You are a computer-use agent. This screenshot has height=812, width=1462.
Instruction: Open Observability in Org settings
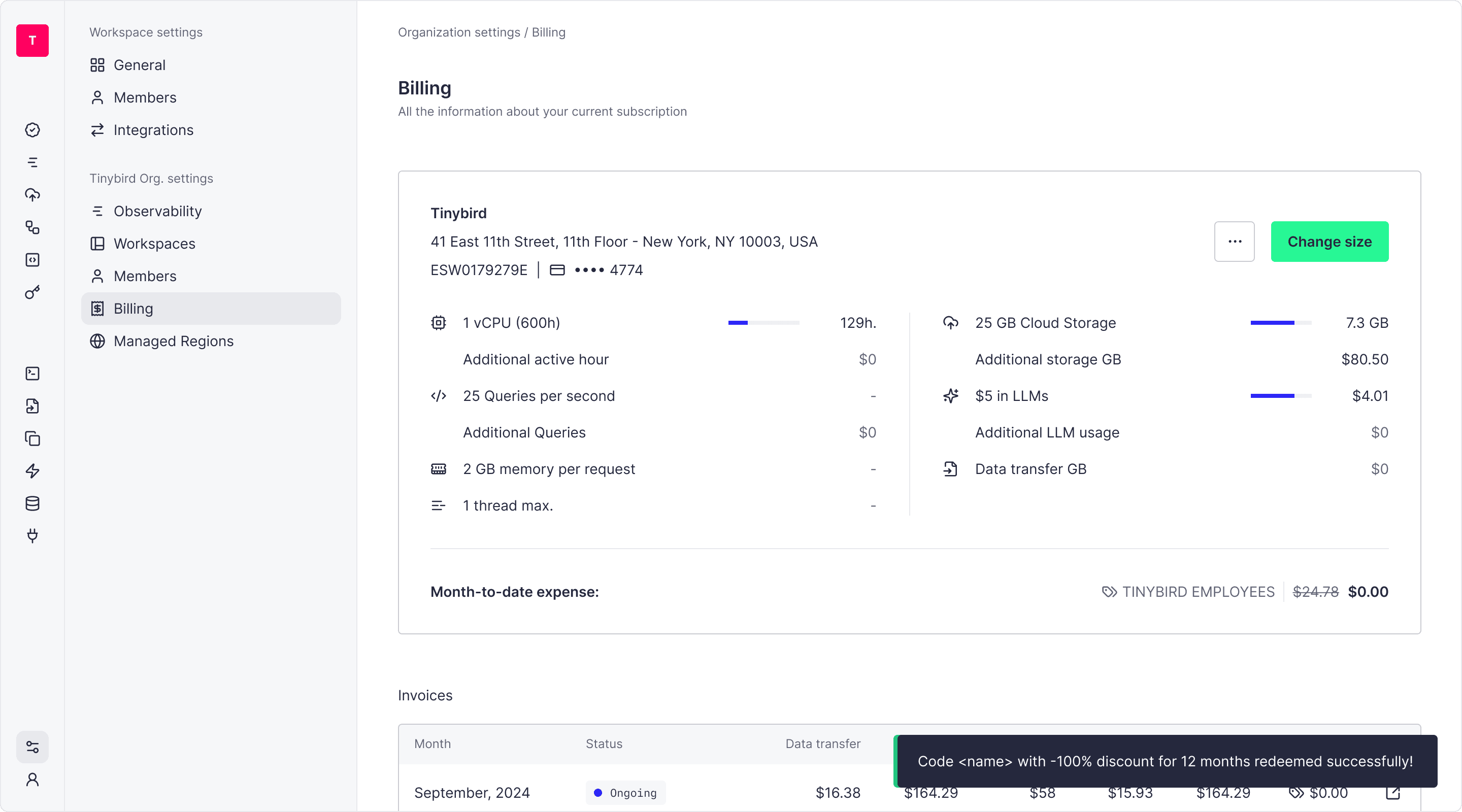point(157,211)
